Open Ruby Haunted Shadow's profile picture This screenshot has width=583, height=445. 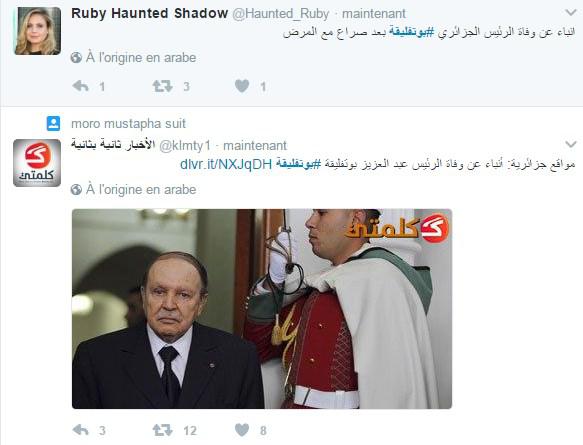point(37,31)
